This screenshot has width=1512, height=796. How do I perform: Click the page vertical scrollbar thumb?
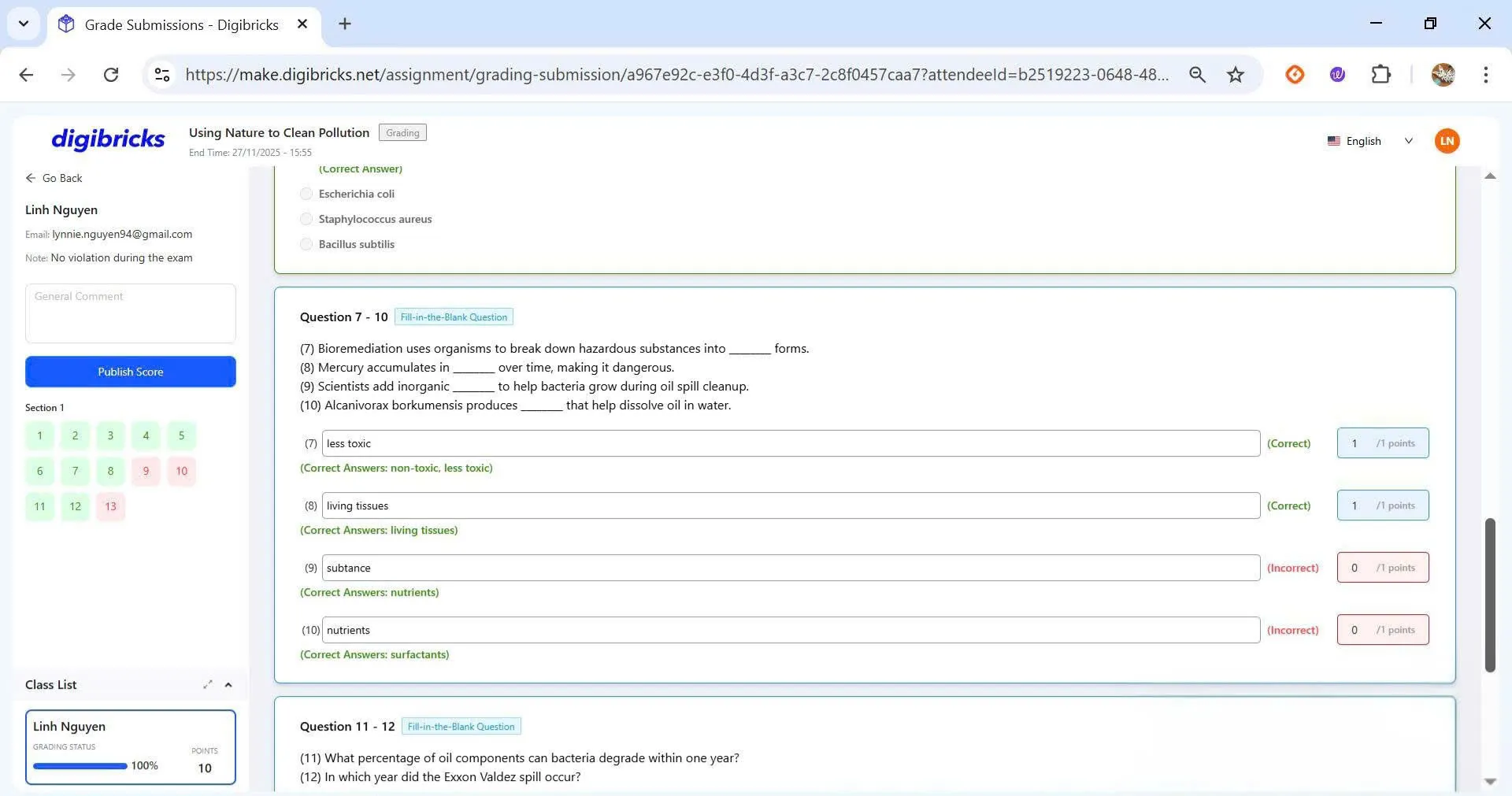coord(1489,594)
